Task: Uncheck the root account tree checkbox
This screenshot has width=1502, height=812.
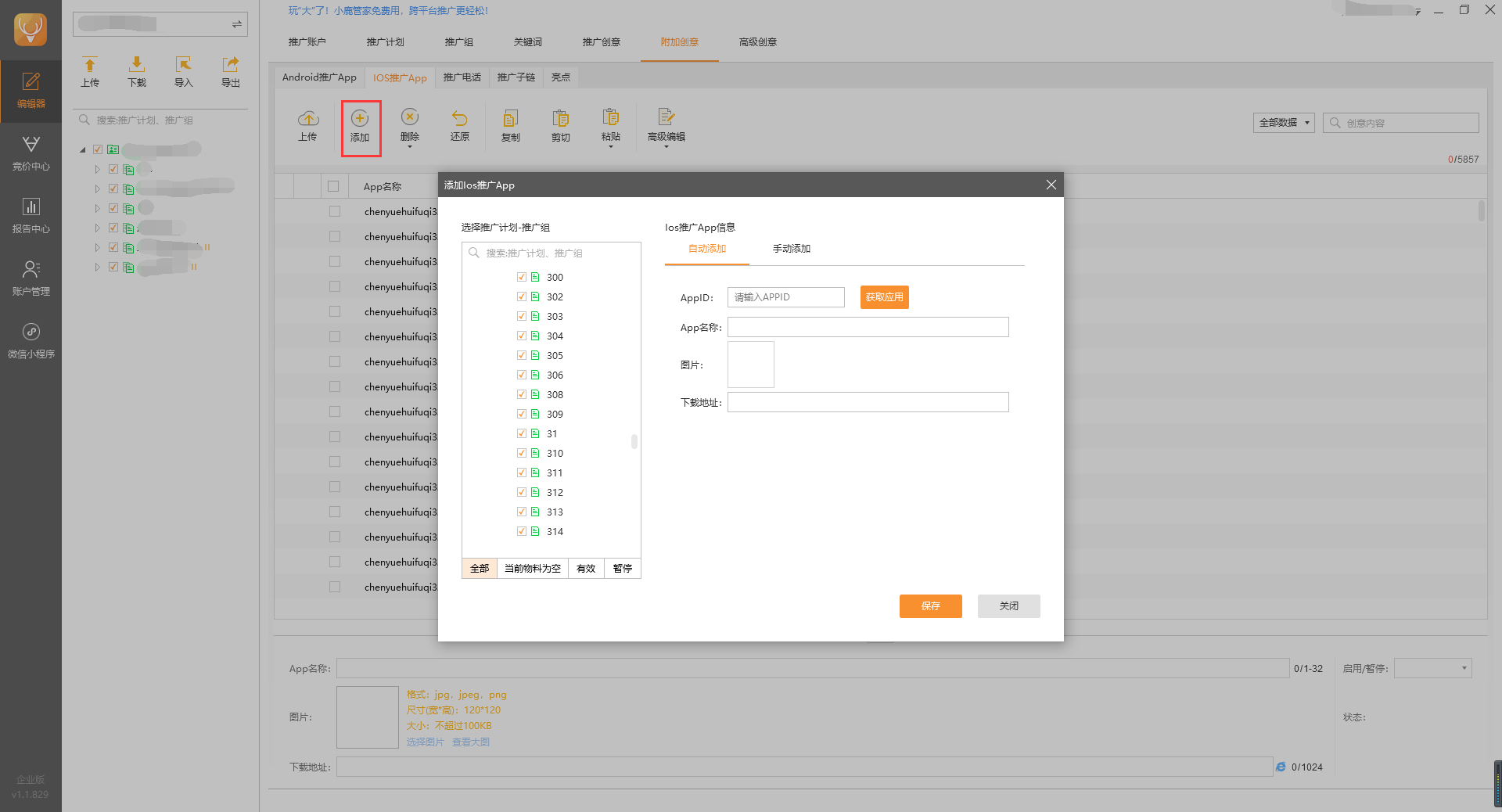Action: click(x=98, y=149)
